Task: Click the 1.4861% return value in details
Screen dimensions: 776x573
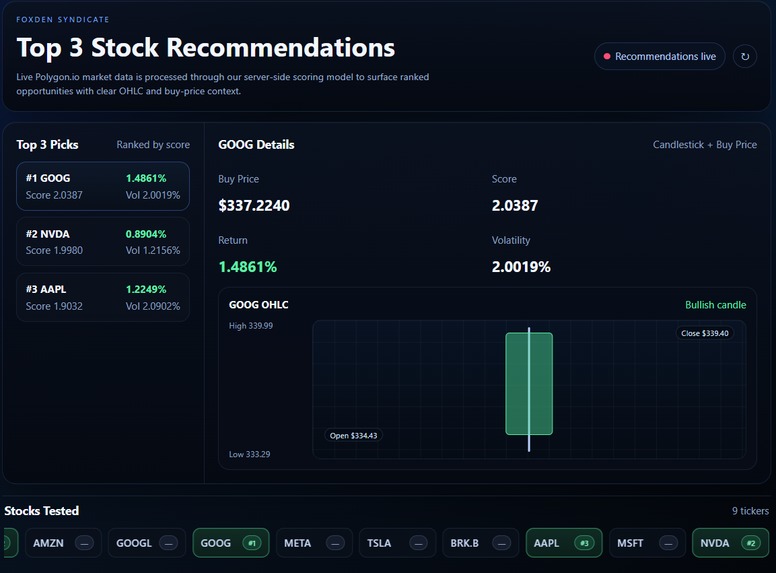Action: coord(247,267)
